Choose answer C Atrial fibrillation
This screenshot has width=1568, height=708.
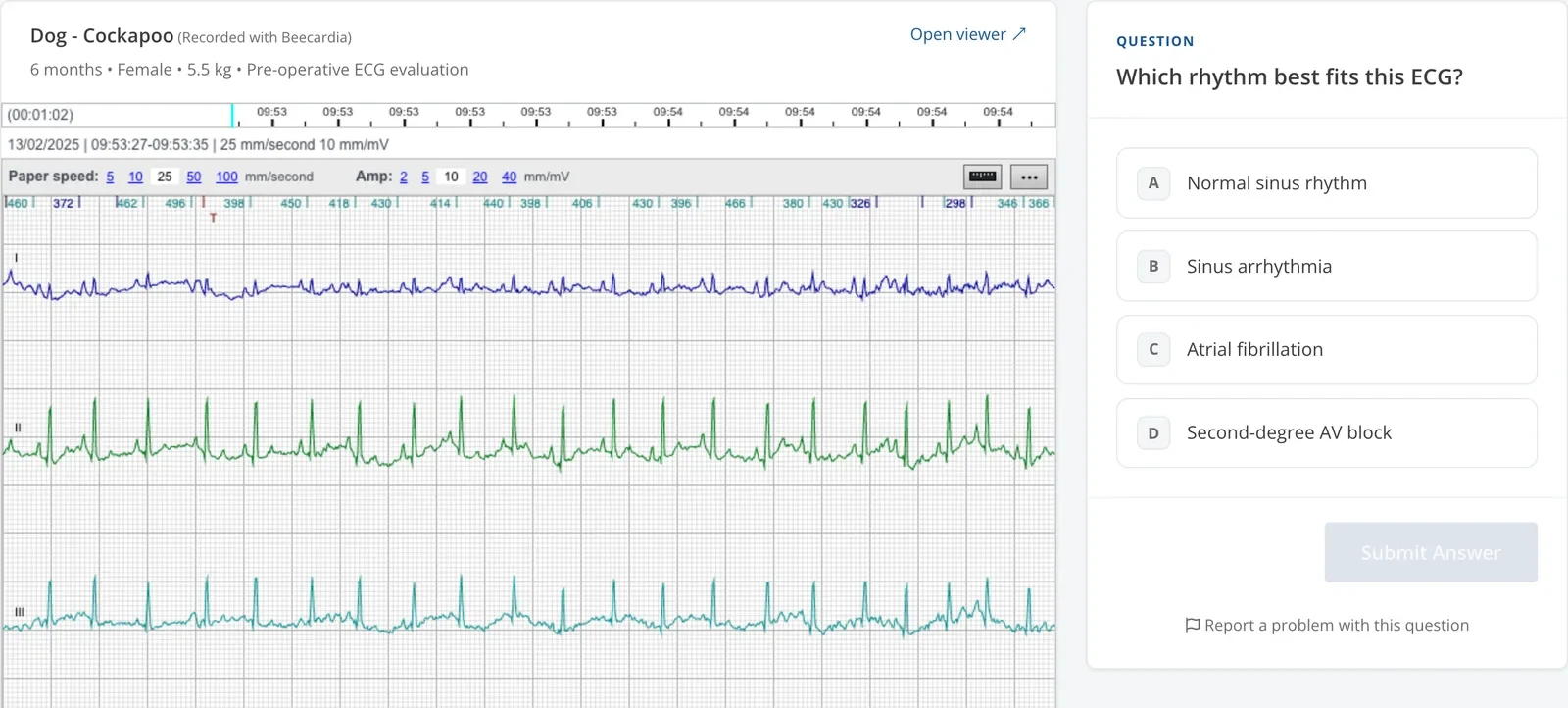[x=1327, y=349]
